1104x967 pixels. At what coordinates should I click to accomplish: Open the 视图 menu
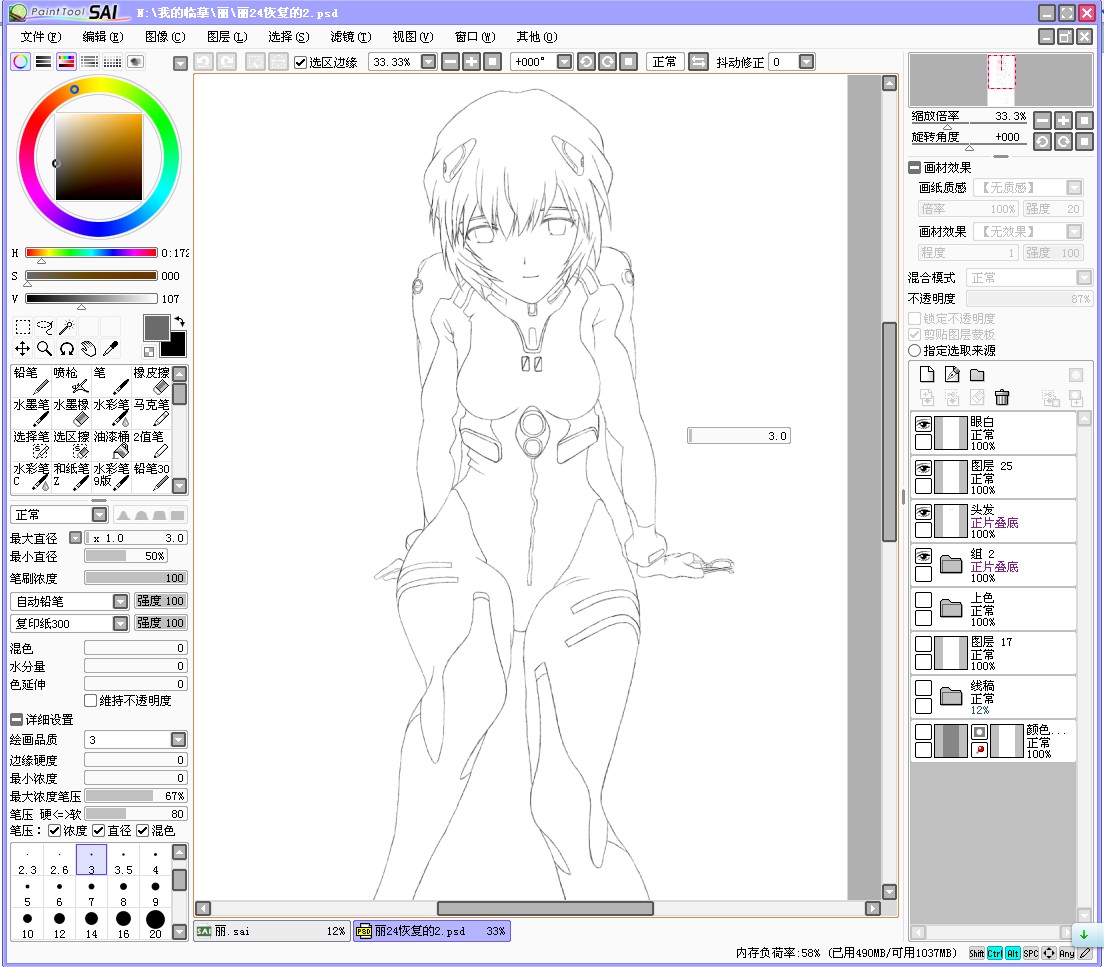pyautogui.click(x=413, y=37)
